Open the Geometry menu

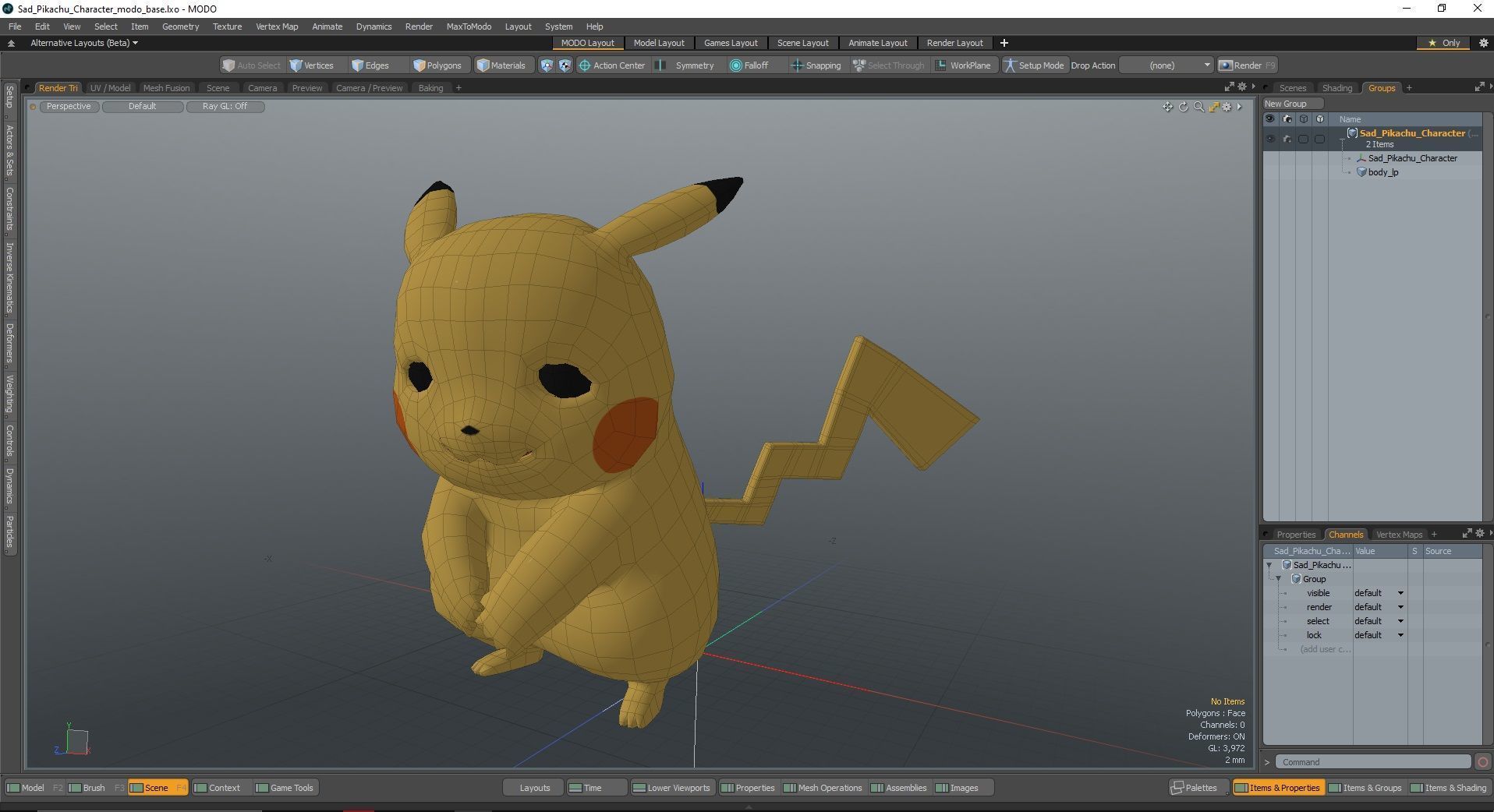(180, 26)
